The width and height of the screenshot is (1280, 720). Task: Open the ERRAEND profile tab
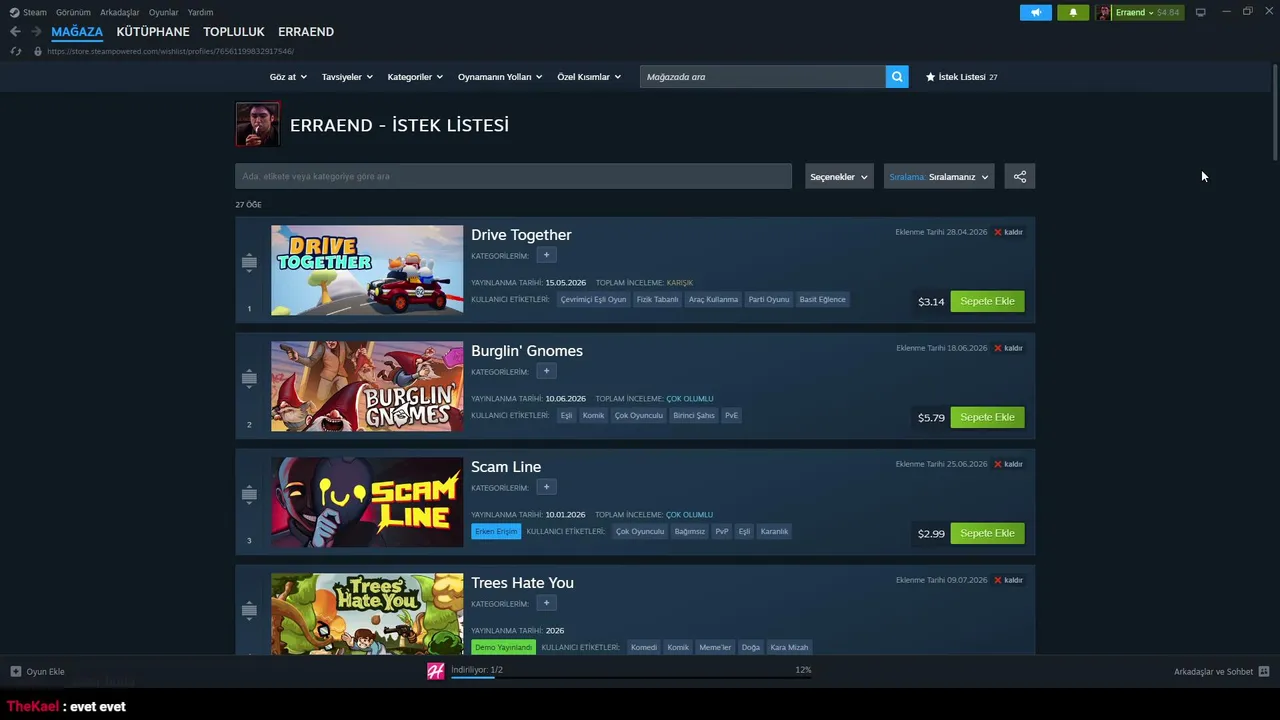[306, 32]
